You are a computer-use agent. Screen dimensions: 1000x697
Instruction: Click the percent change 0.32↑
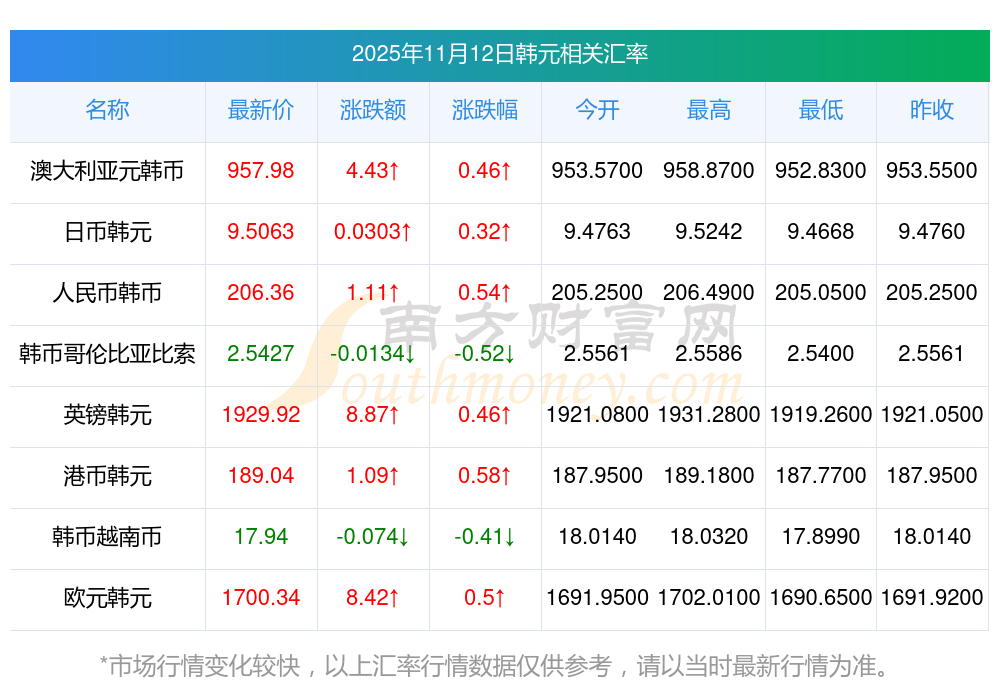tap(485, 231)
